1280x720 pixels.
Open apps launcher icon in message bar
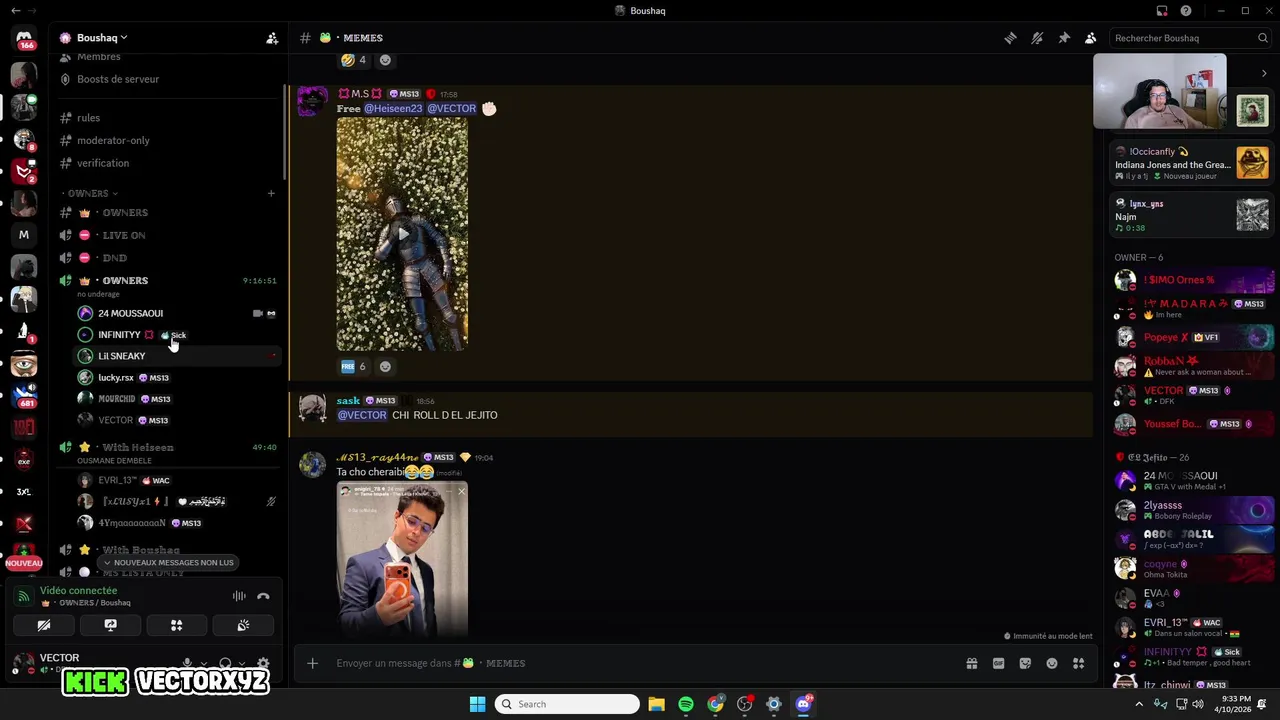tap(1078, 663)
